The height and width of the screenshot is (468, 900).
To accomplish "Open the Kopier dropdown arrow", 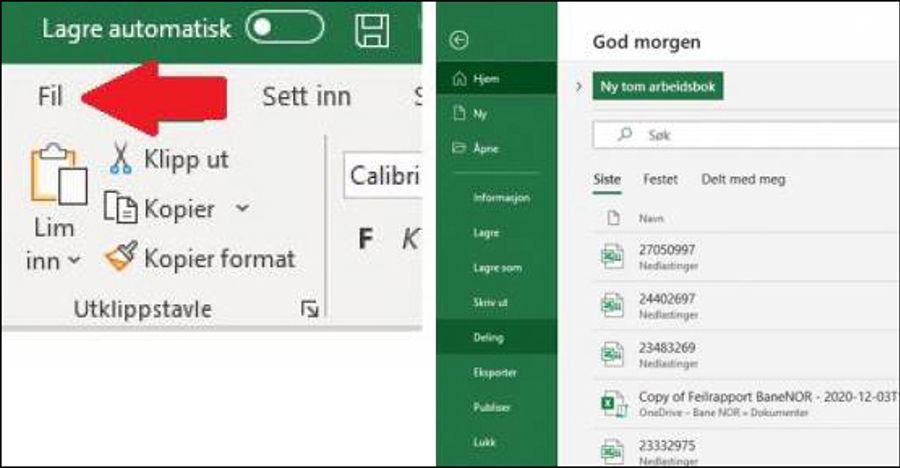I will (242, 209).
